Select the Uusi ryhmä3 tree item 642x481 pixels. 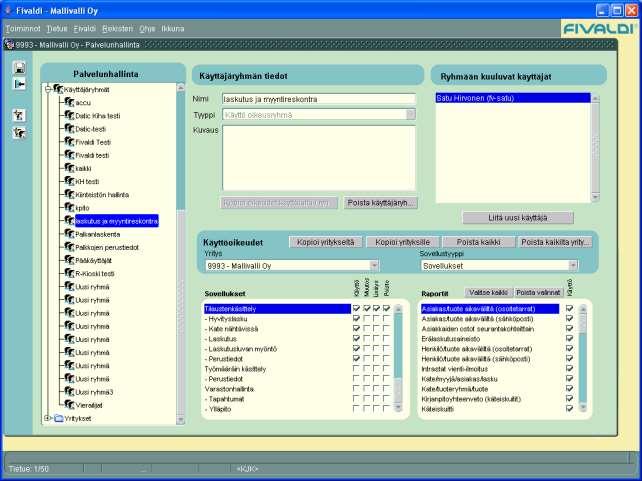(94, 392)
